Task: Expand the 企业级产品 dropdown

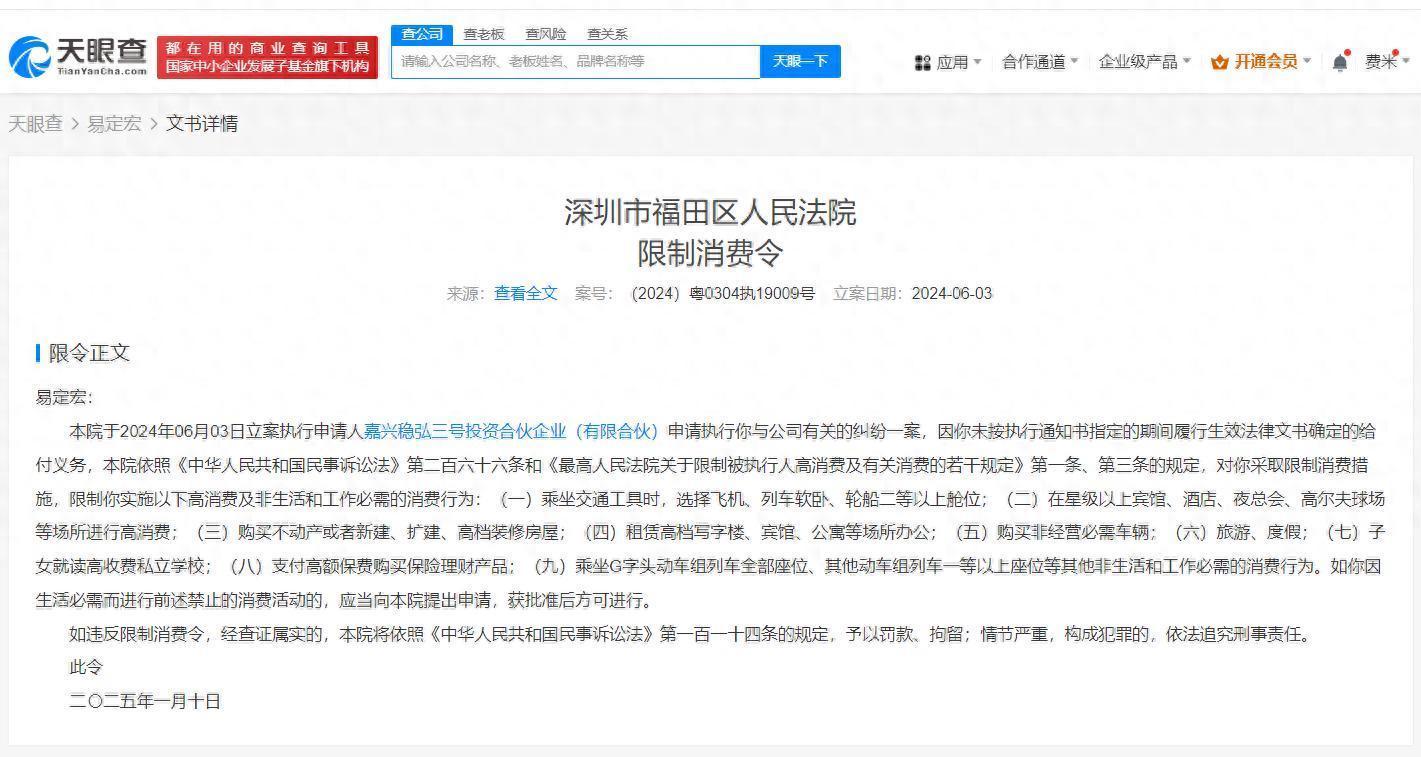Action: click(1144, 62)
